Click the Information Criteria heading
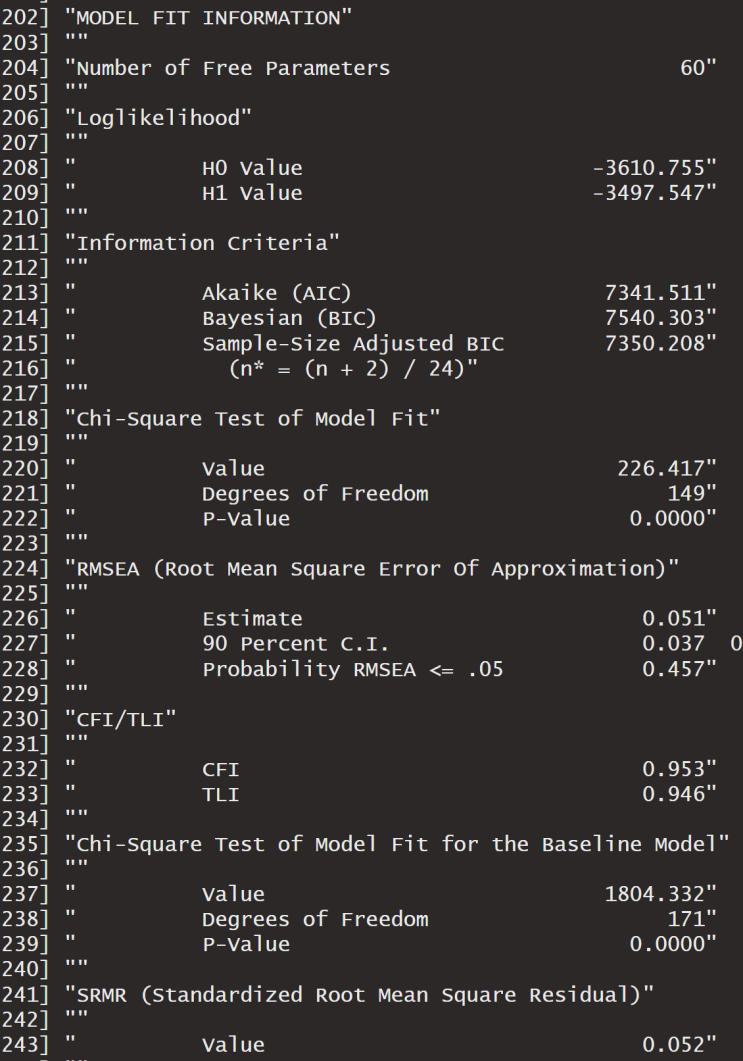Viewport: 743px width, 1061px height. [x=208, y=243]
